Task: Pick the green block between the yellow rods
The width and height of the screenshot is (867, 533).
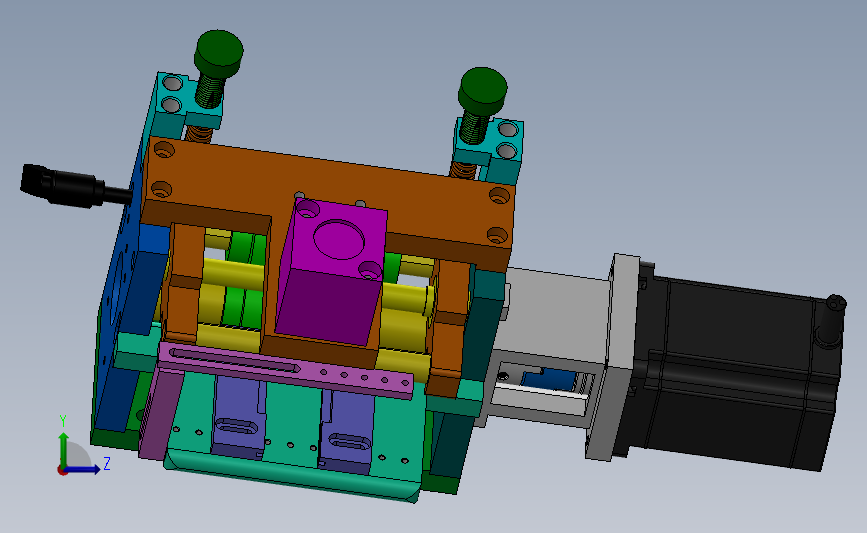Action: click(x=243, y=279)
